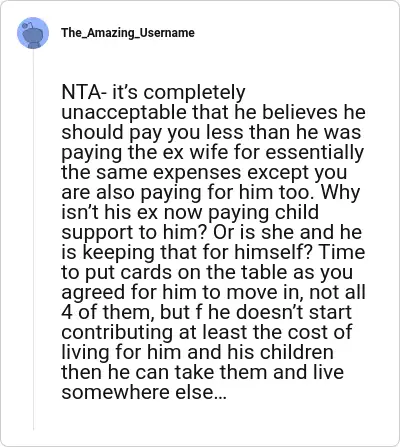Click the trailing words somewhere else…
This screenshot has width=400, height=447.
point(144,392)
